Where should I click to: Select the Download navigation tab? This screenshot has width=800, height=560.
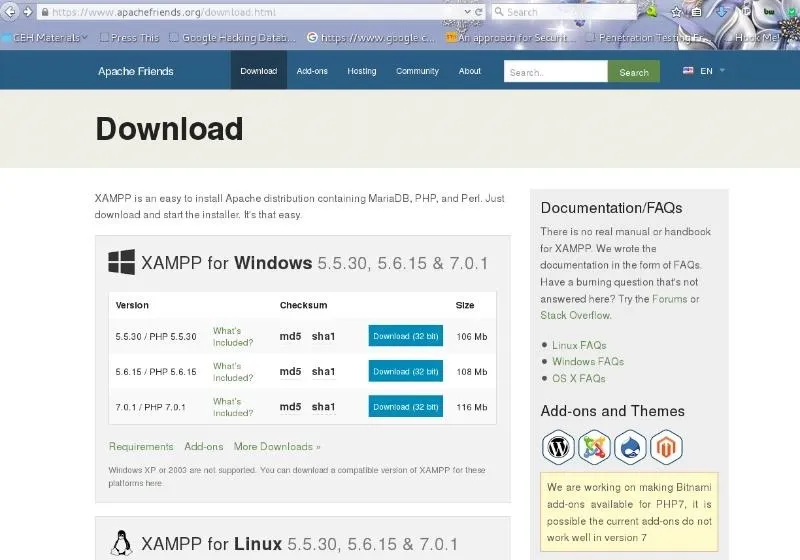[259, 71]
